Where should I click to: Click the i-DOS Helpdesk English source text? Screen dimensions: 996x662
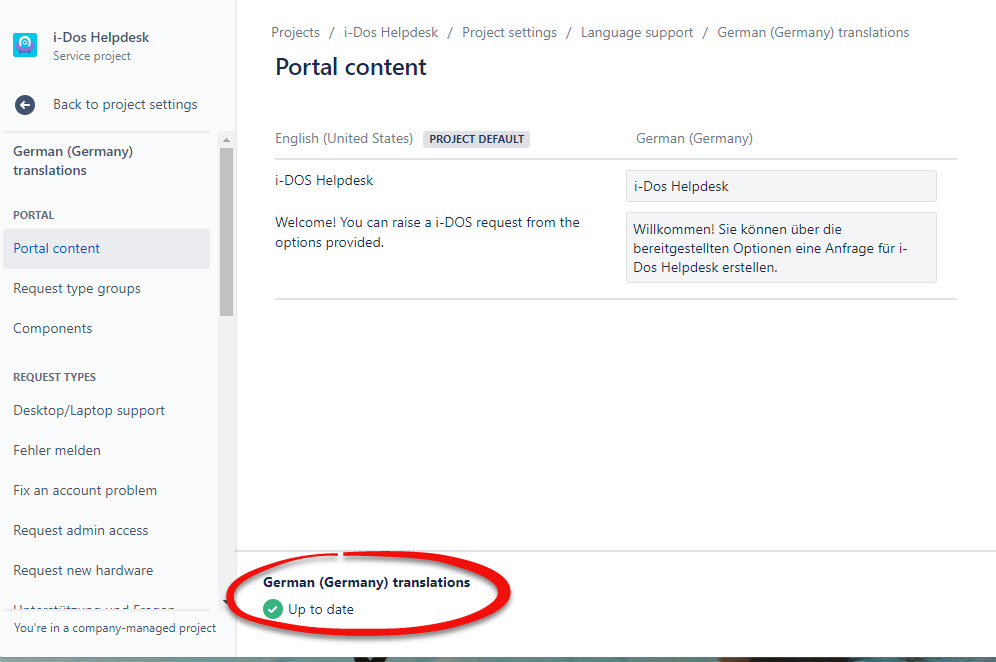[x=324, y=180]
